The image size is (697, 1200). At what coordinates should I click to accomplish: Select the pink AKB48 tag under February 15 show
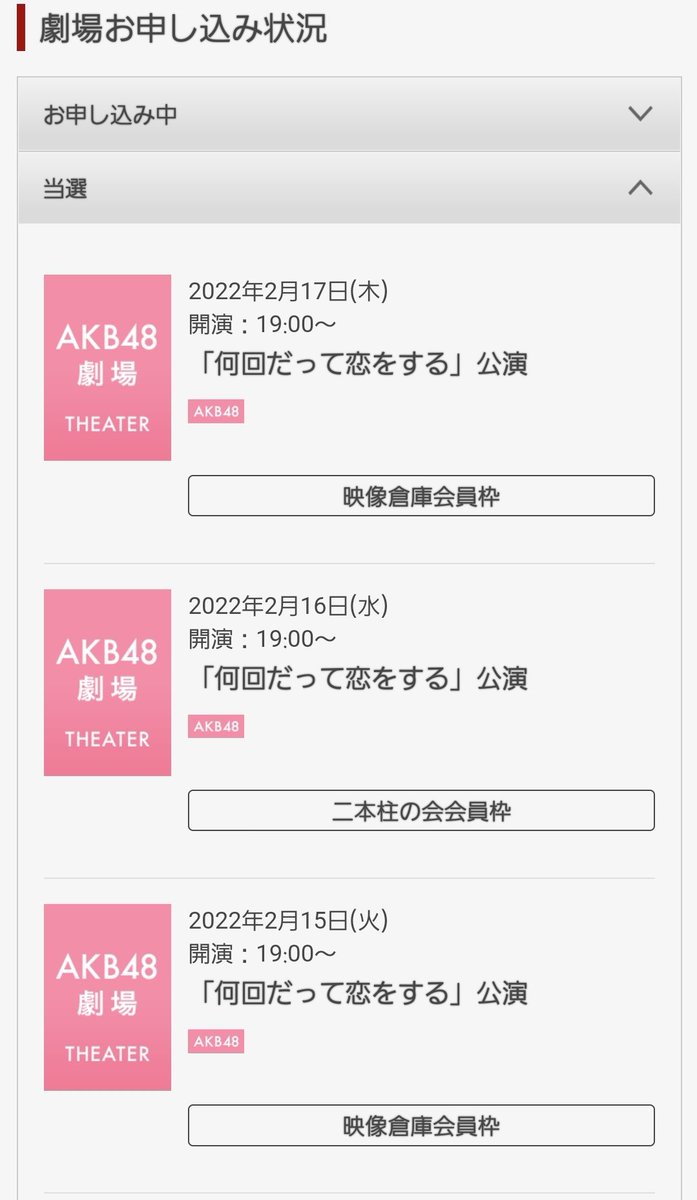(x=216, y=1041)
